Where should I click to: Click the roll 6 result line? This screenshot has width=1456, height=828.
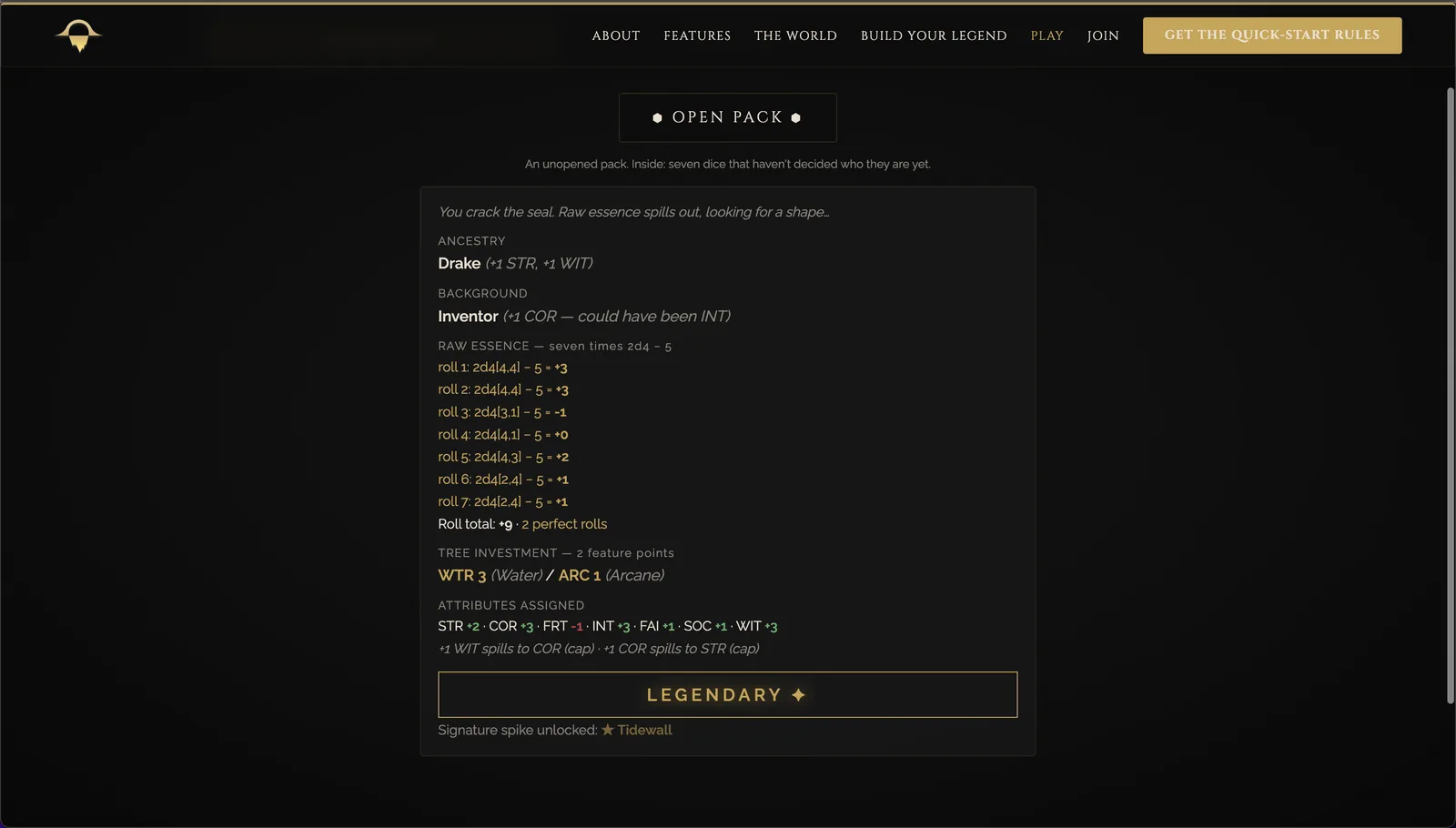click(503, 480)
